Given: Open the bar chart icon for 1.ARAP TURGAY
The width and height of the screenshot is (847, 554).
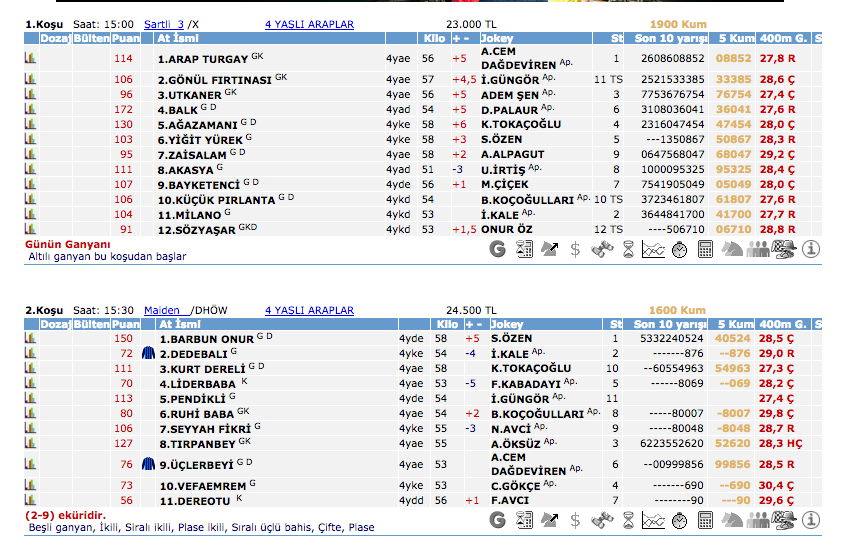Looking at the screenshot, I should tap(30, 59).
